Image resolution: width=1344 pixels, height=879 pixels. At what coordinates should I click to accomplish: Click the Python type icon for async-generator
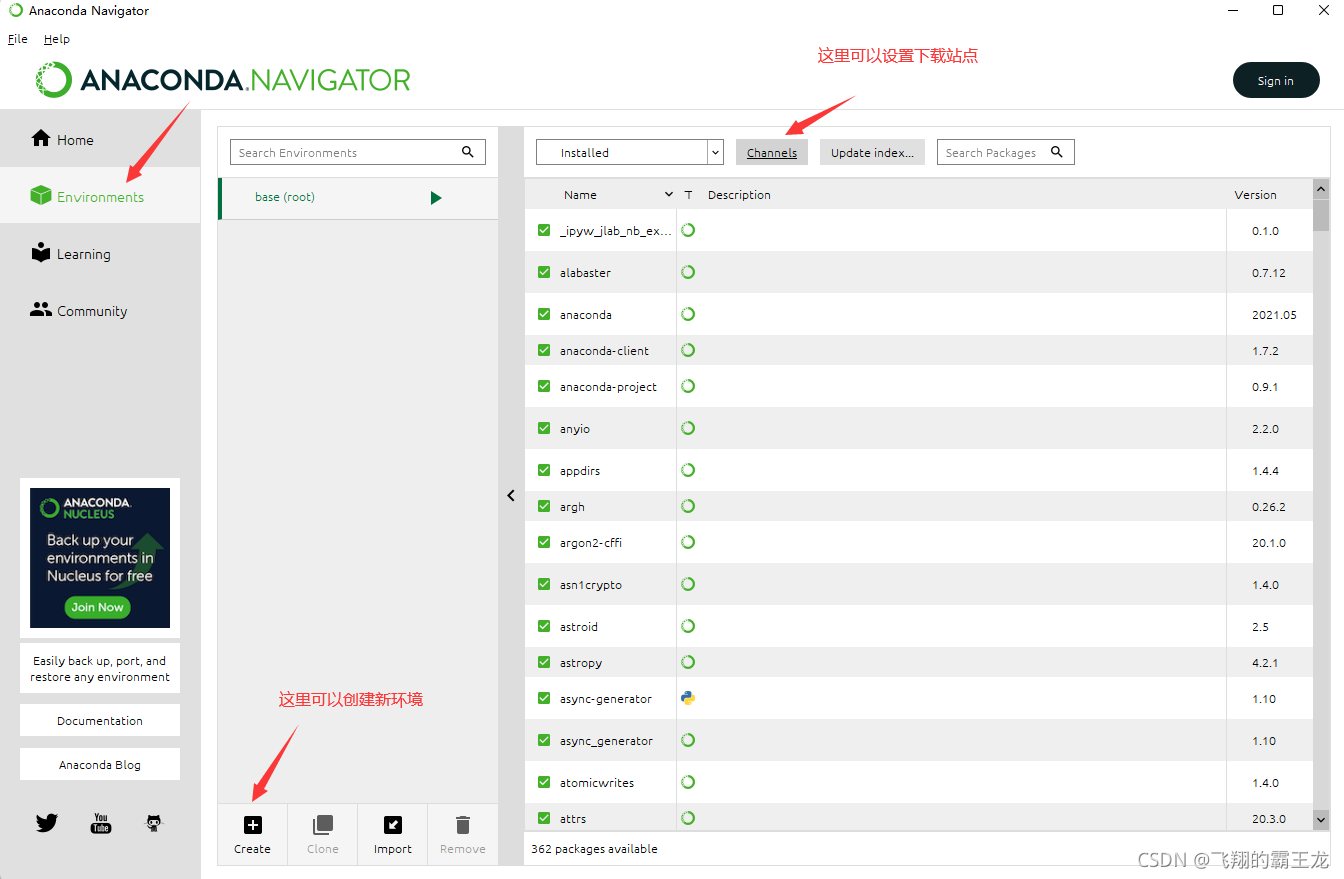(688, 698)
